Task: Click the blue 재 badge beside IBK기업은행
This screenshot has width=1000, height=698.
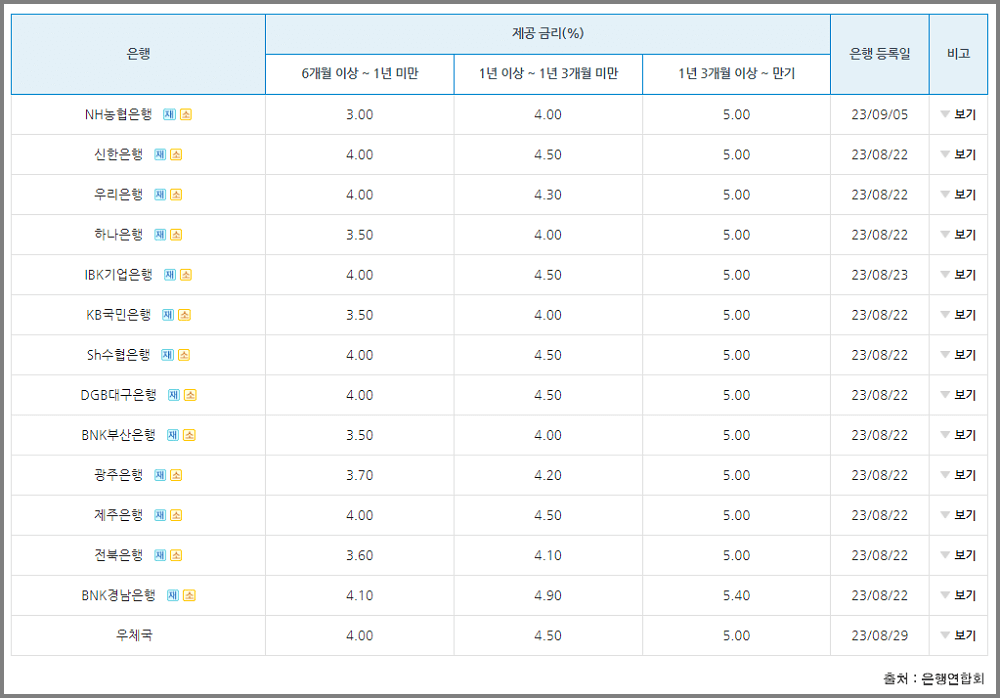Action: (170, 275)
